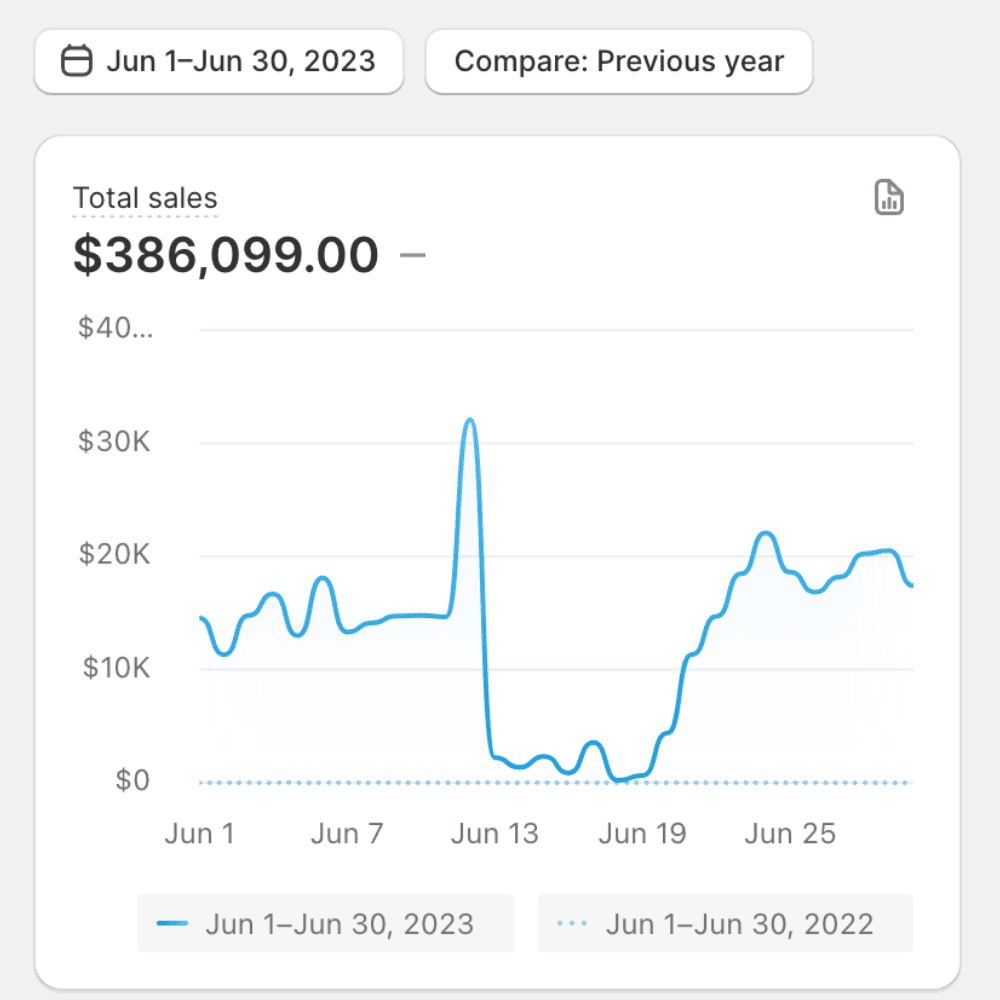The width and height of the screenshot is (1000, 1000).
Task: Click the Jun 19 x-axis label
Action: pyautogui.click(x=642, y=834)
